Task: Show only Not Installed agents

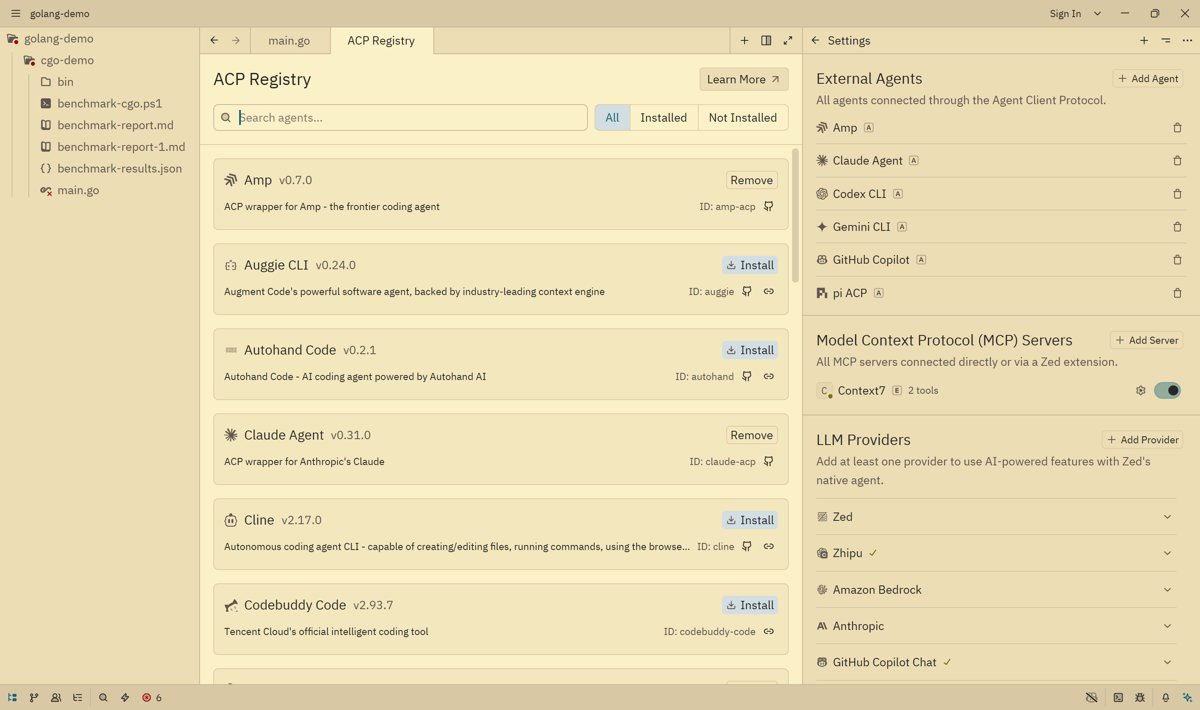Action: (x=742, y=118)
